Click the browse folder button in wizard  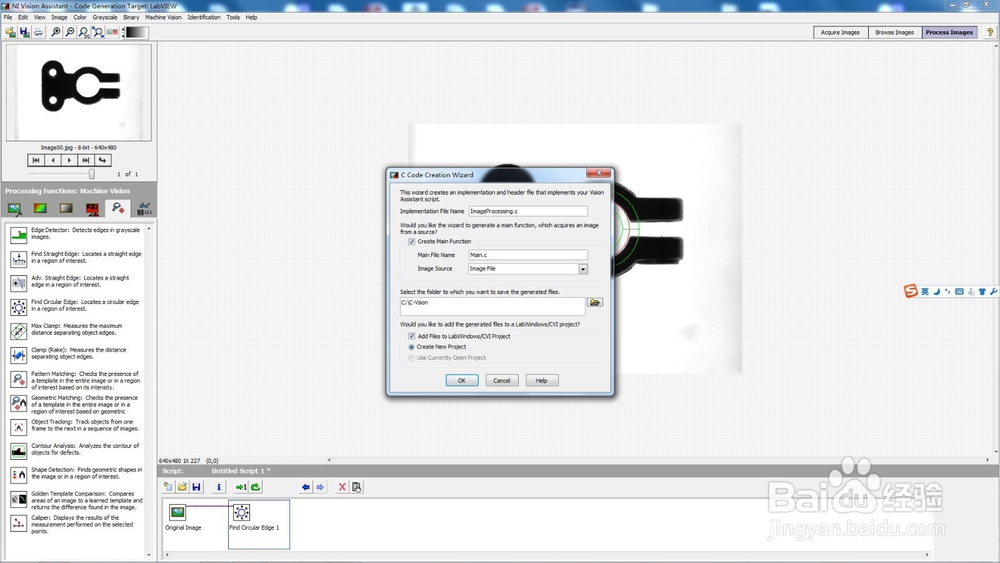pyautogui.click(x=595, y=302)
